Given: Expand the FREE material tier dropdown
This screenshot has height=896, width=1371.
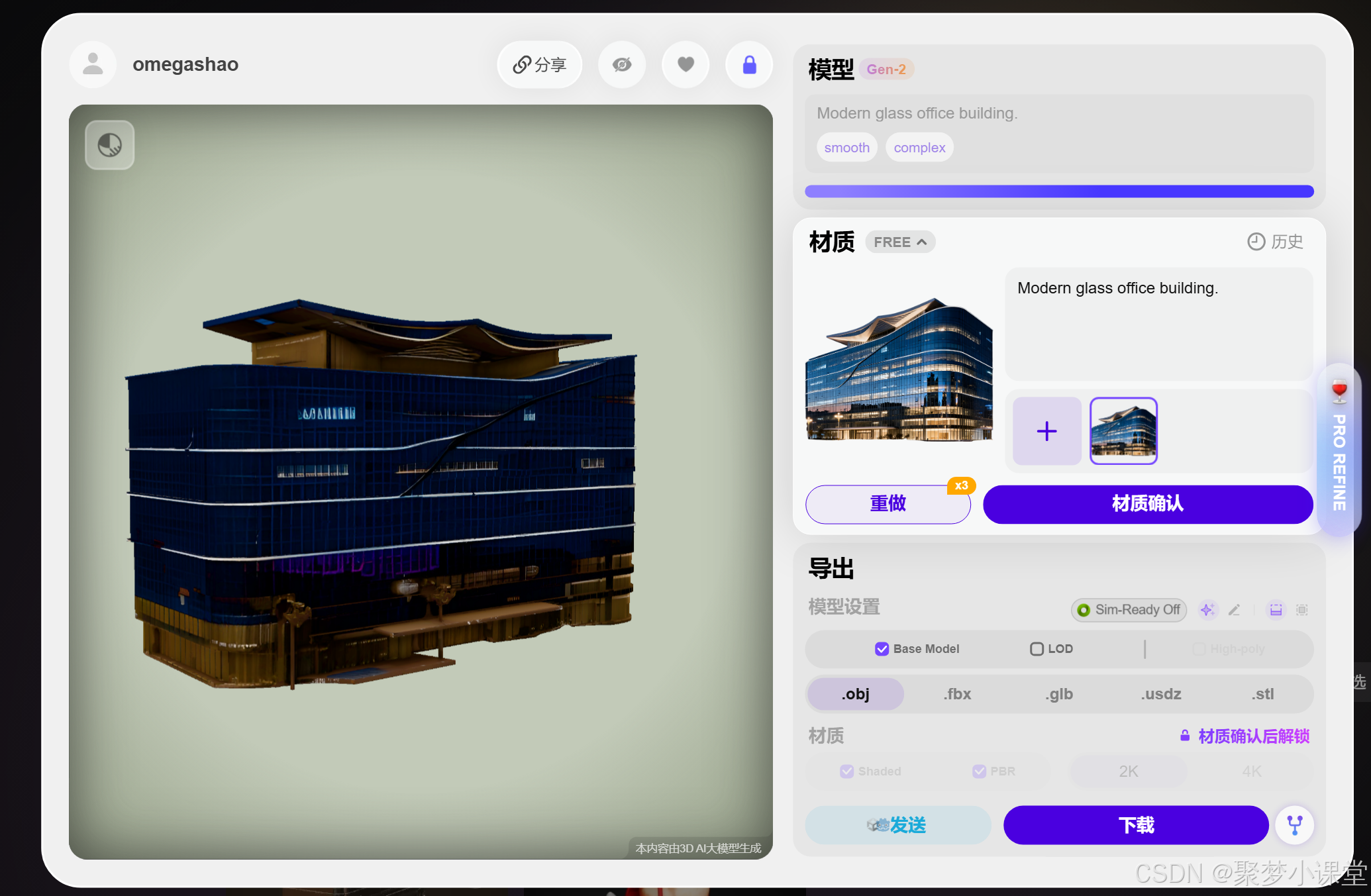Looking at the screenshot, I should pyautogui.click(x=900, y=242).
